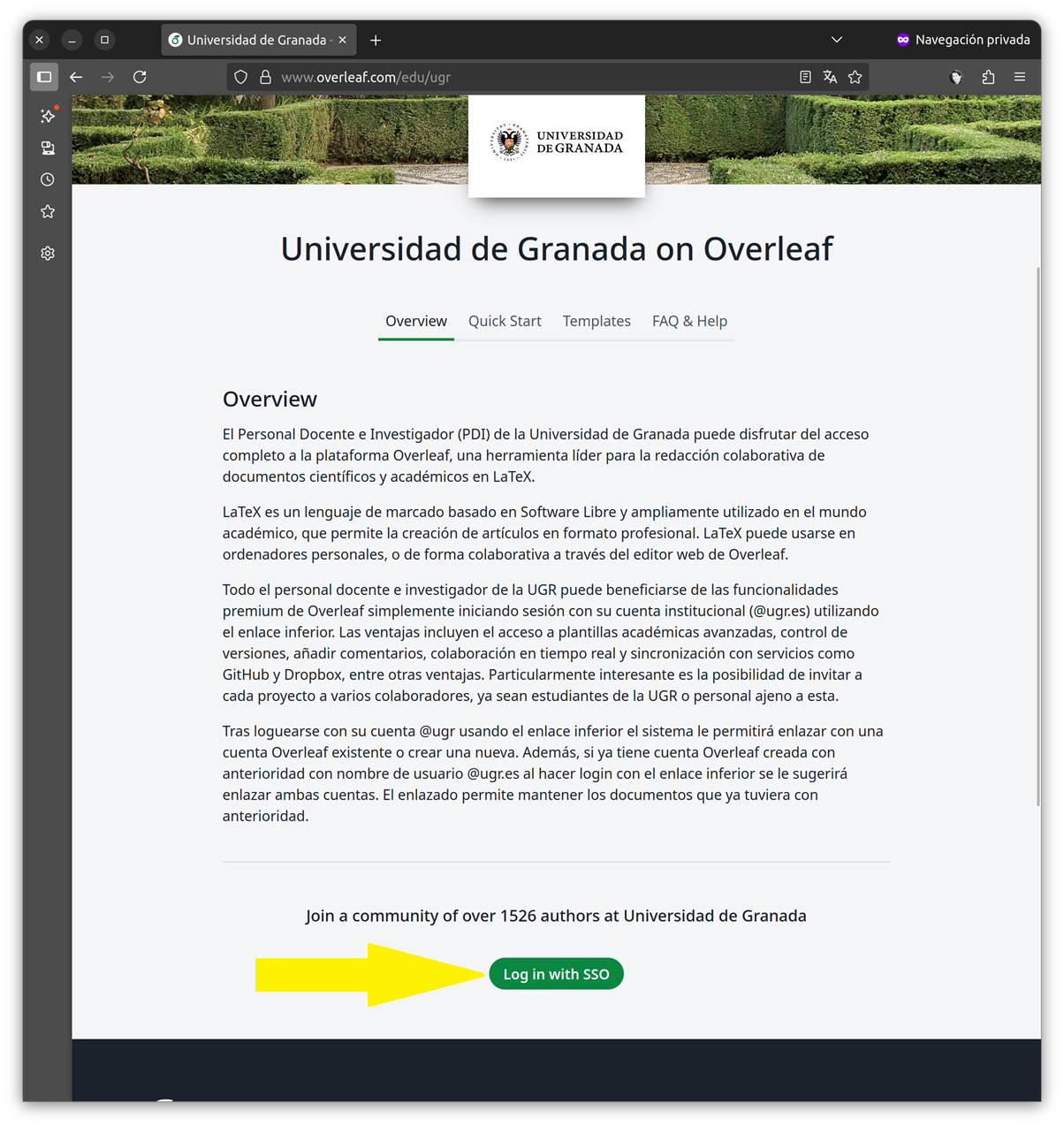
Task: Open the AI chatbot sidebar icon
Action: pyautogui.click(x=48, y=116)
